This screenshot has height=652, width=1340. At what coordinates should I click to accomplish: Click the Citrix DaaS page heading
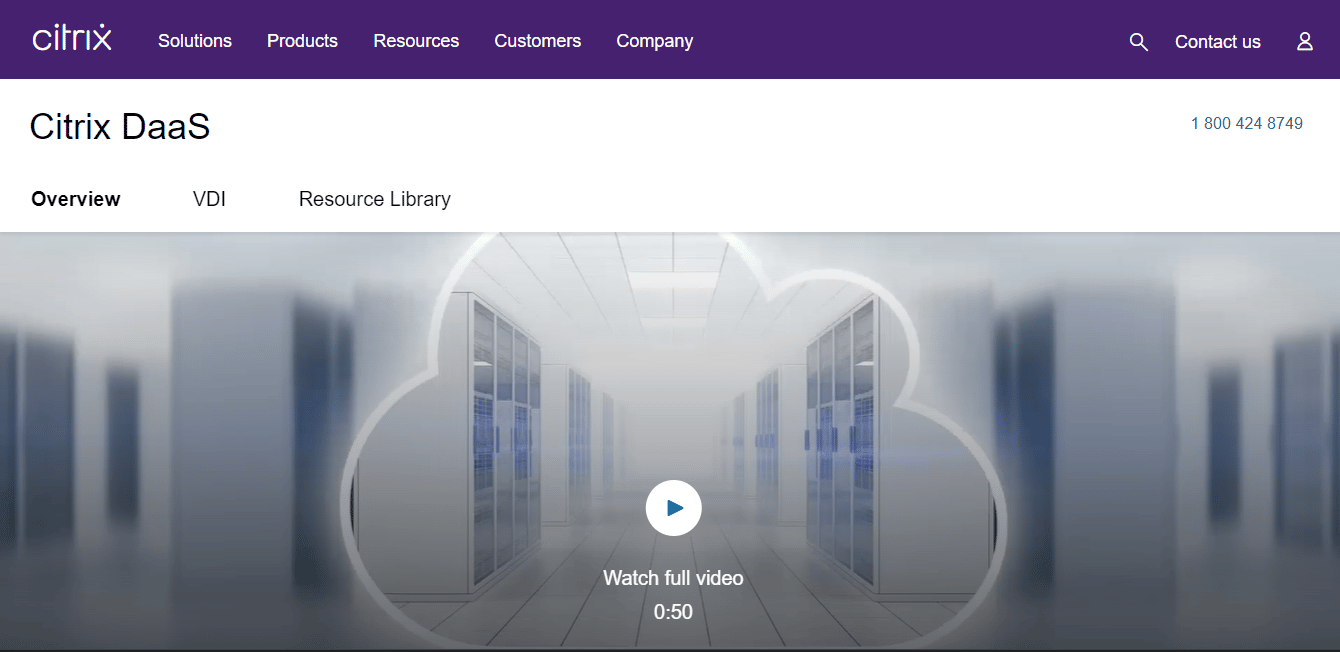click(x=119, y=126)
